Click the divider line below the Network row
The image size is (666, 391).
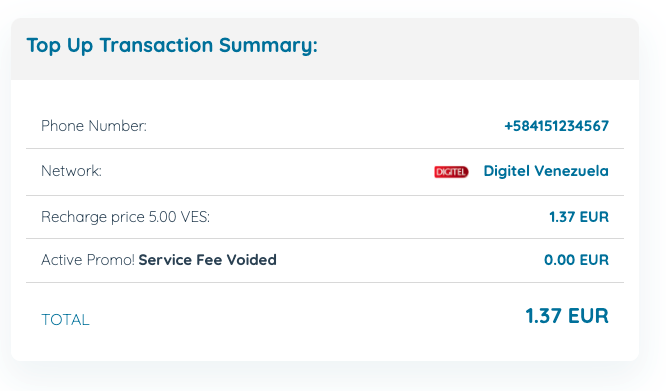[x=325, y=196]
